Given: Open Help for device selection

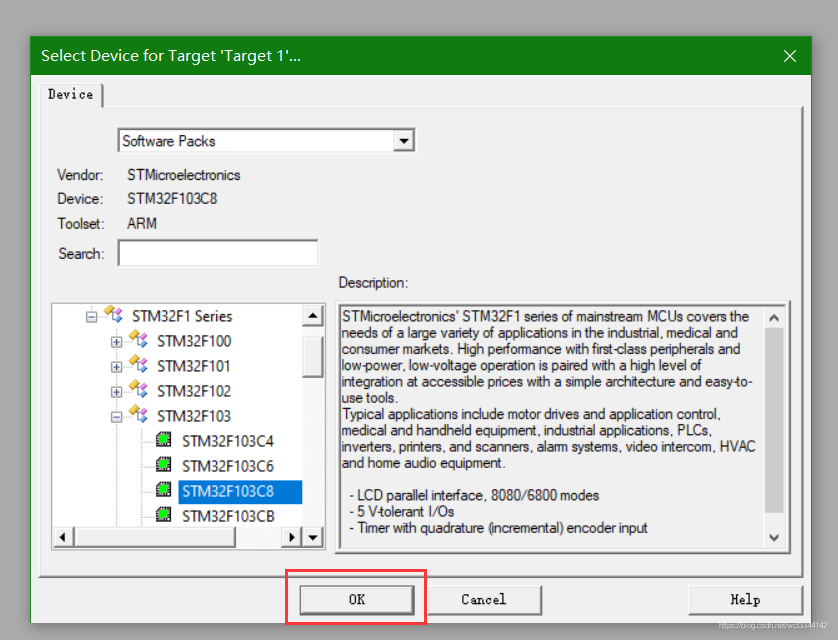Looking at the screenshot, I should (746, 599).
